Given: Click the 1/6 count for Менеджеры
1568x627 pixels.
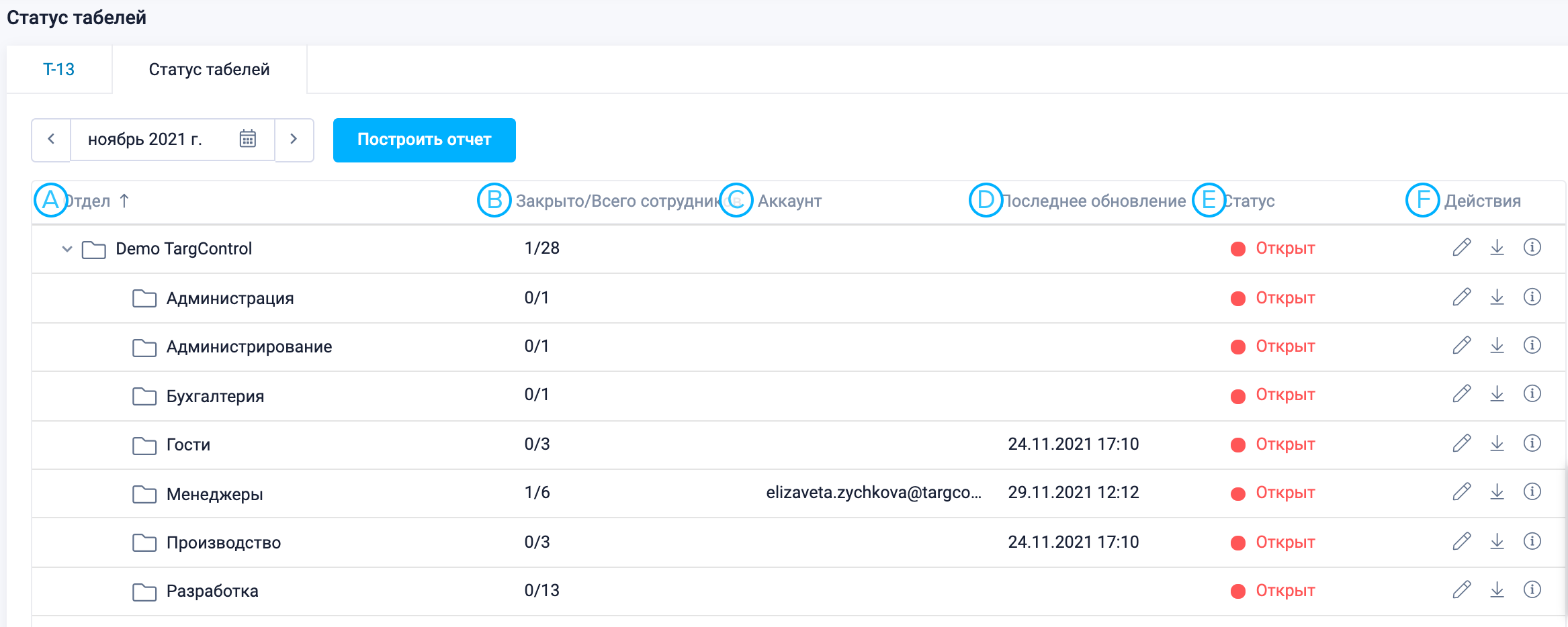Looking at the screenshot, I should (x=537, y=492).
